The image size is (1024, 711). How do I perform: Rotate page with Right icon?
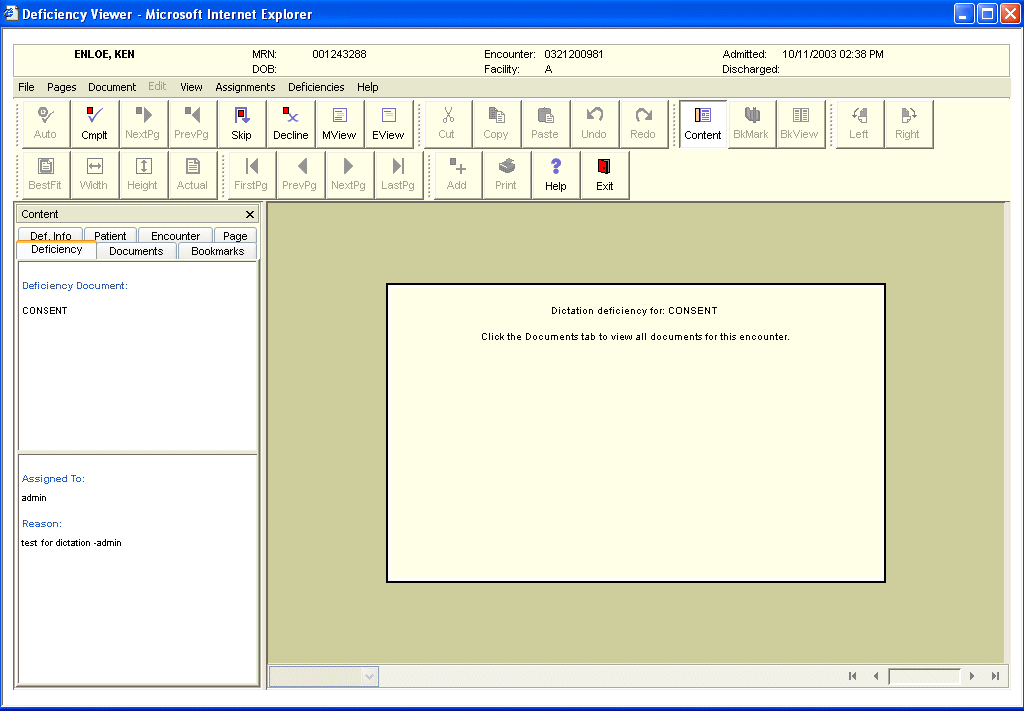pos(908,124)
